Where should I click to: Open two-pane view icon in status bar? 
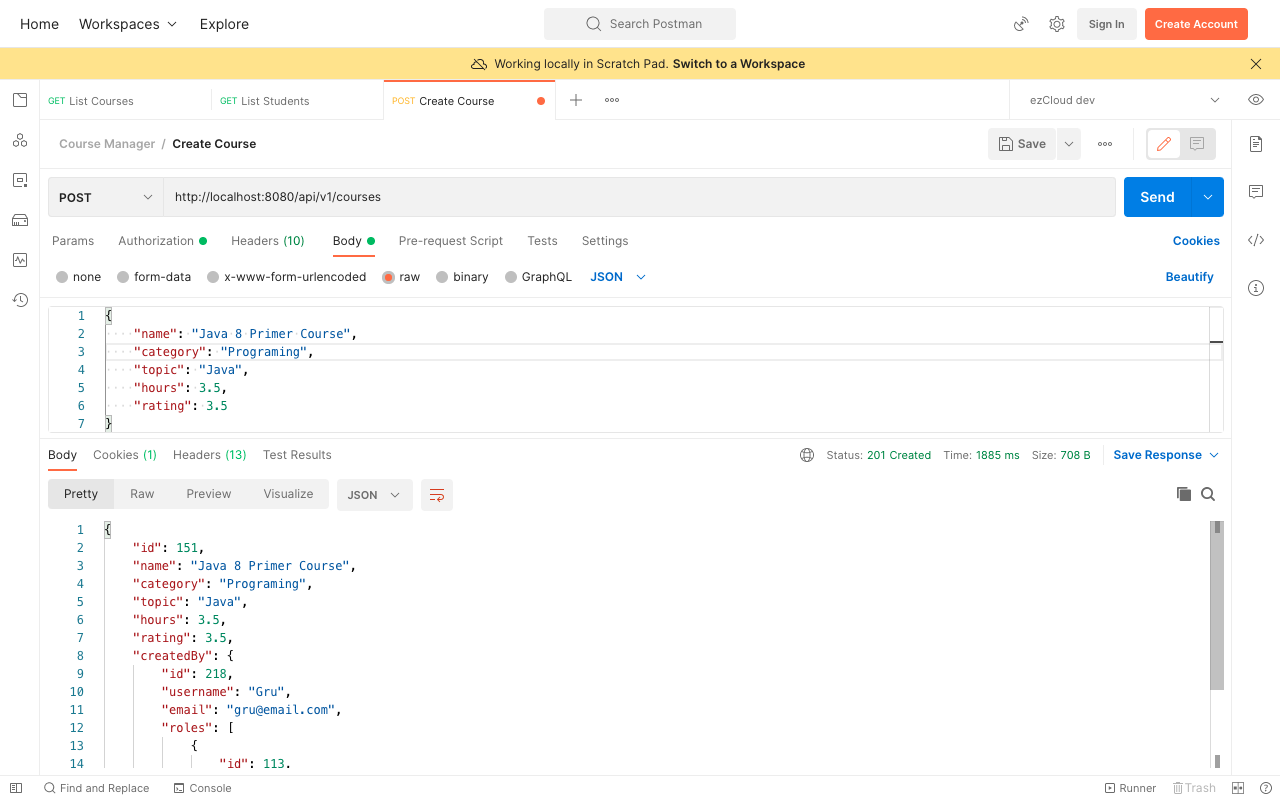(x=1238, y=788)
